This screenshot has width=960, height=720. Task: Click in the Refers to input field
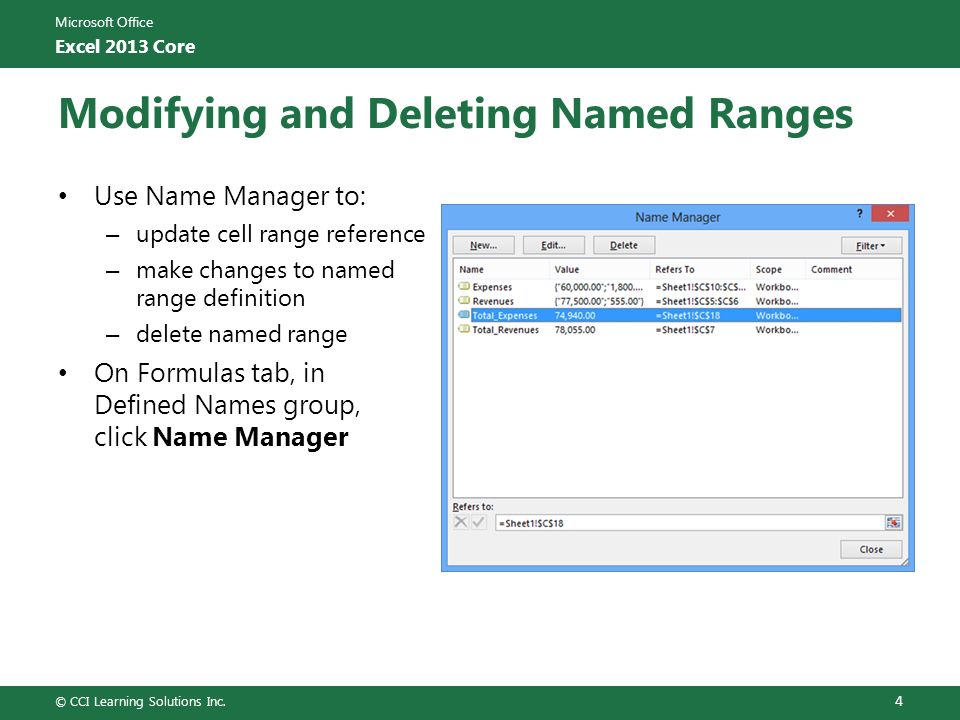tap(689, 523)
